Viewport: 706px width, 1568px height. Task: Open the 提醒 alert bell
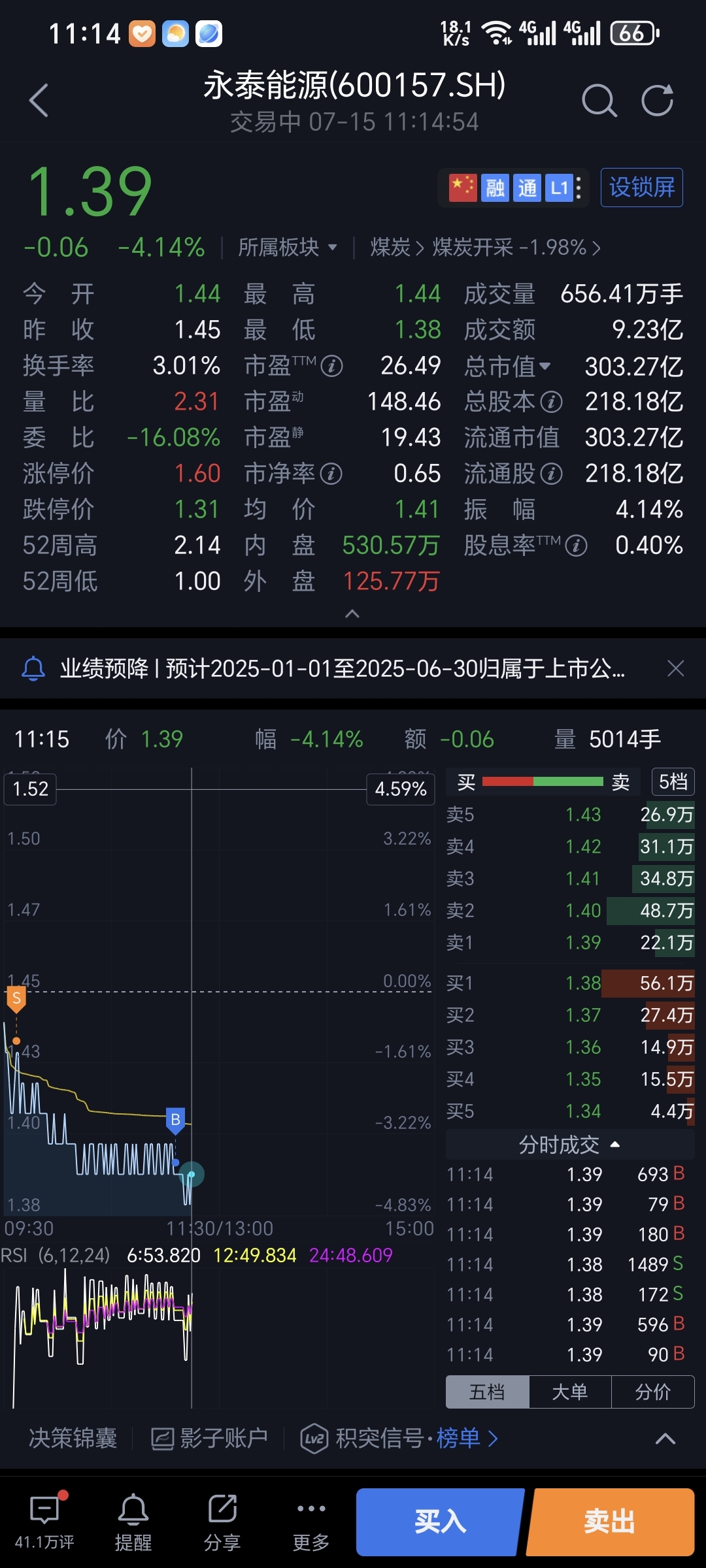tap(133, 1522)
